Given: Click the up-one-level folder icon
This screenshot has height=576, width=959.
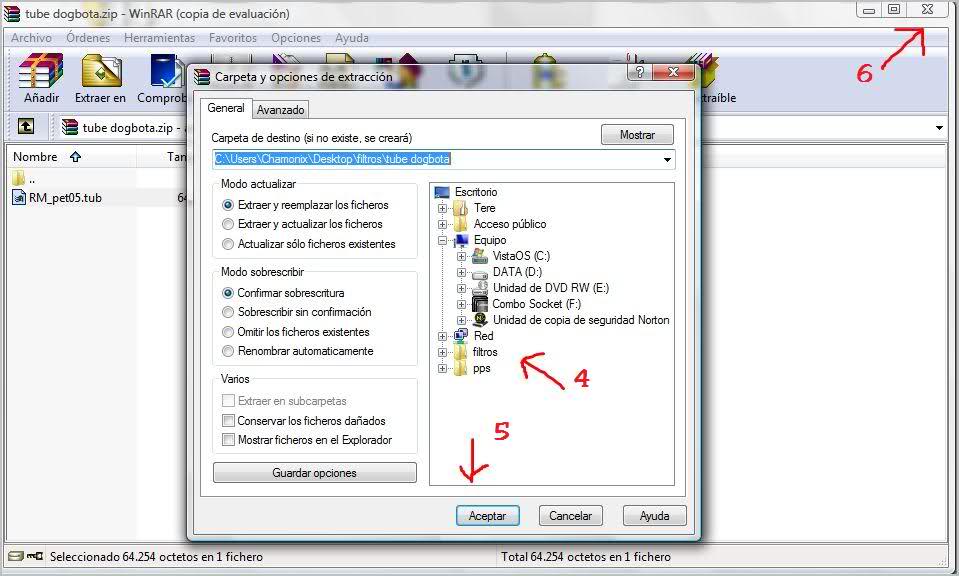Looking at the screenshot, I should [x=26, y=127].
